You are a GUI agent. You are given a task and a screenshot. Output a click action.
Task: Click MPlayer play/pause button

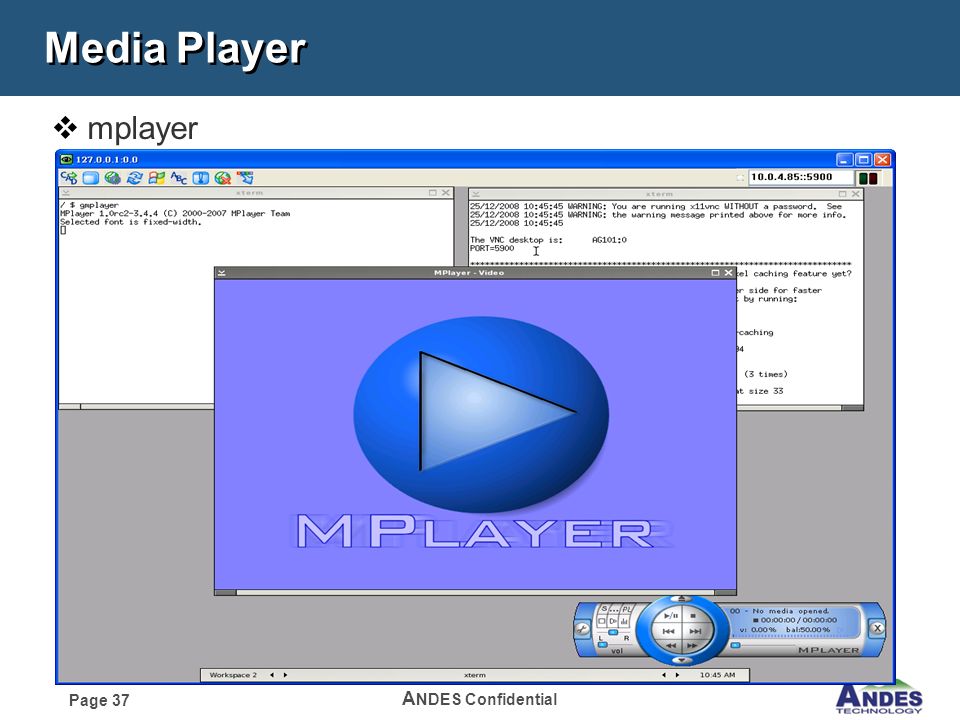pyautogui.click(x=671, y=616)
